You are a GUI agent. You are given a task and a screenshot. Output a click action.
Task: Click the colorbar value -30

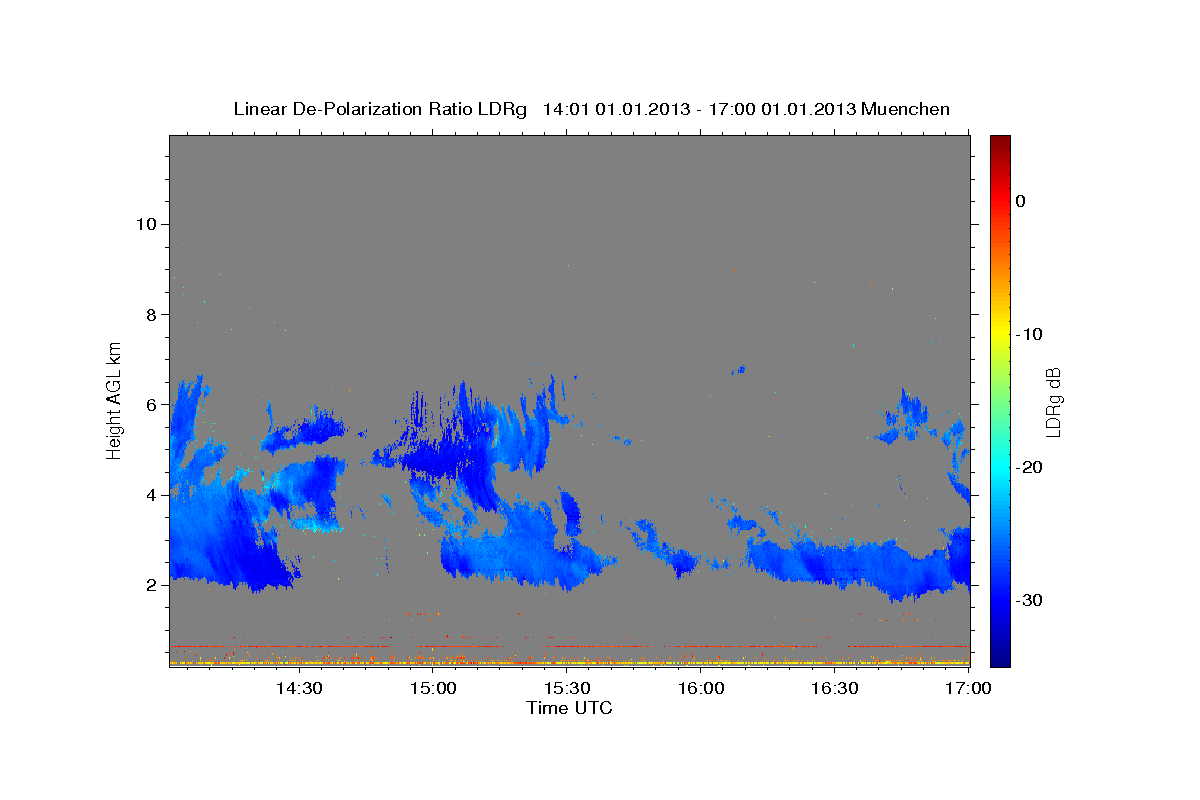pyautogui.click(x=1029, y=600)
